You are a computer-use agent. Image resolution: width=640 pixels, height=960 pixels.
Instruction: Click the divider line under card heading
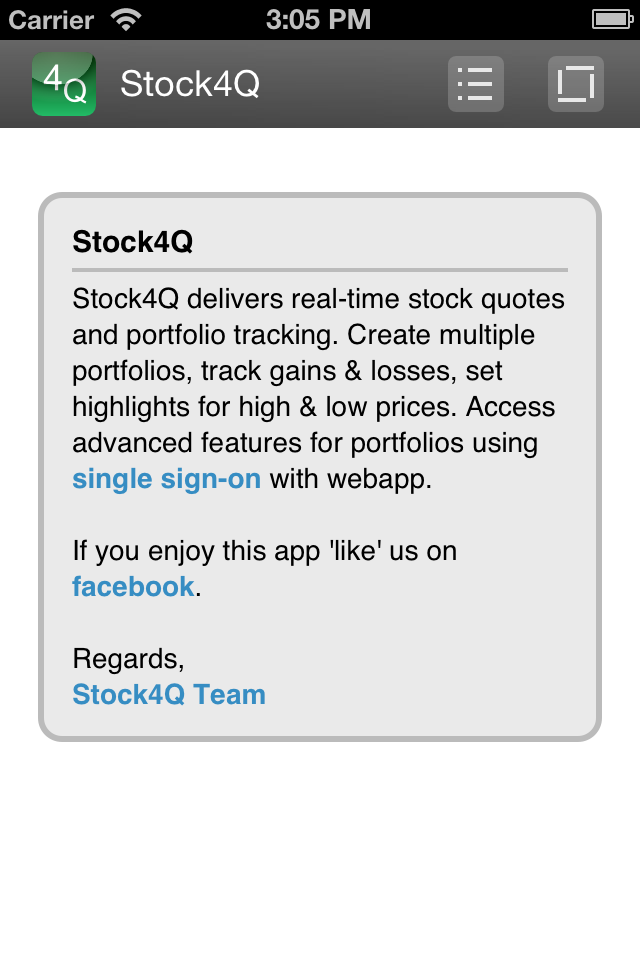[320, 269]
